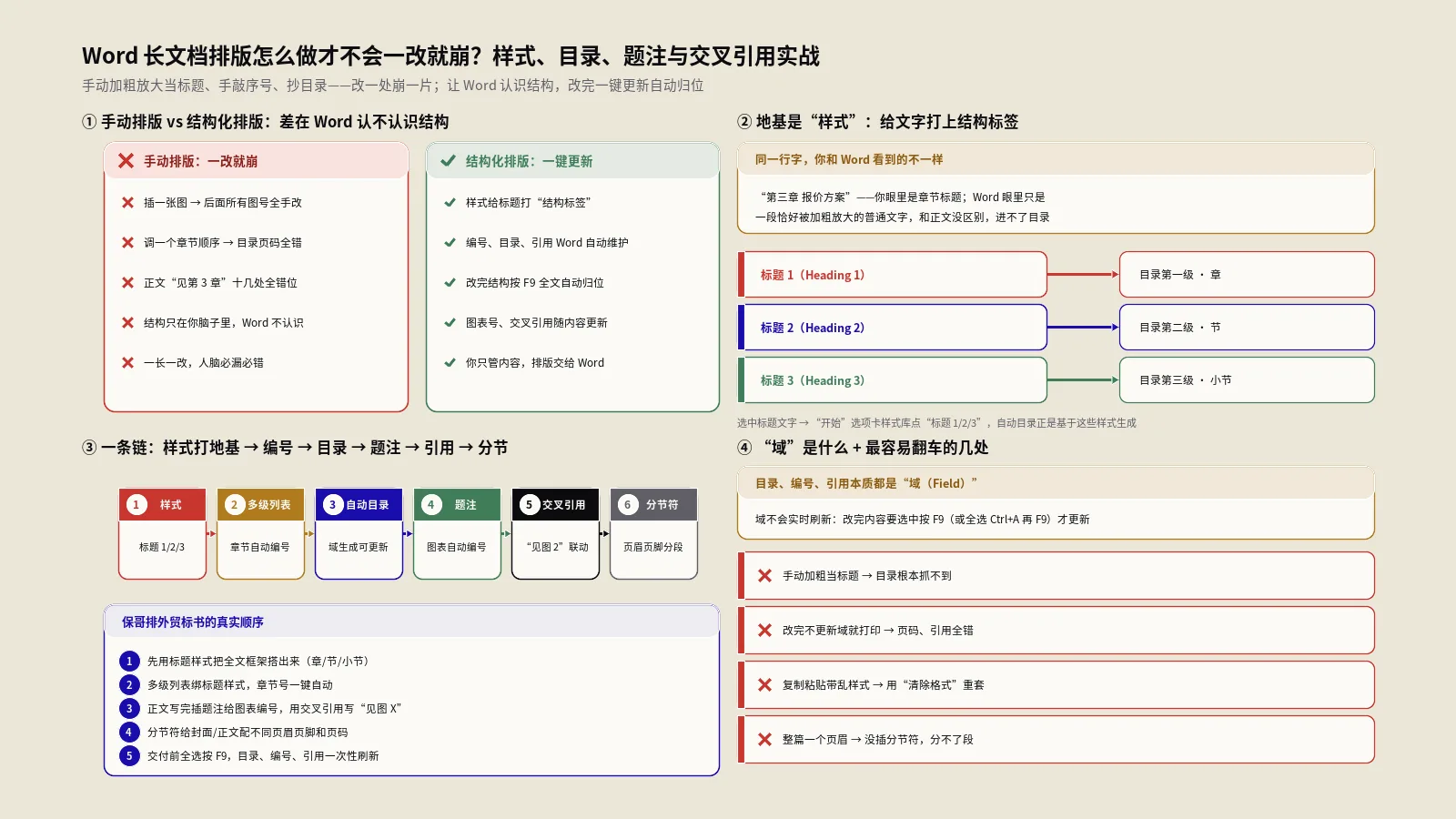The width and height of the screenshot is (1456, 819).
Task: Click the red X beside 手动排版：一改就崩 header
Action: coord(126,161)
